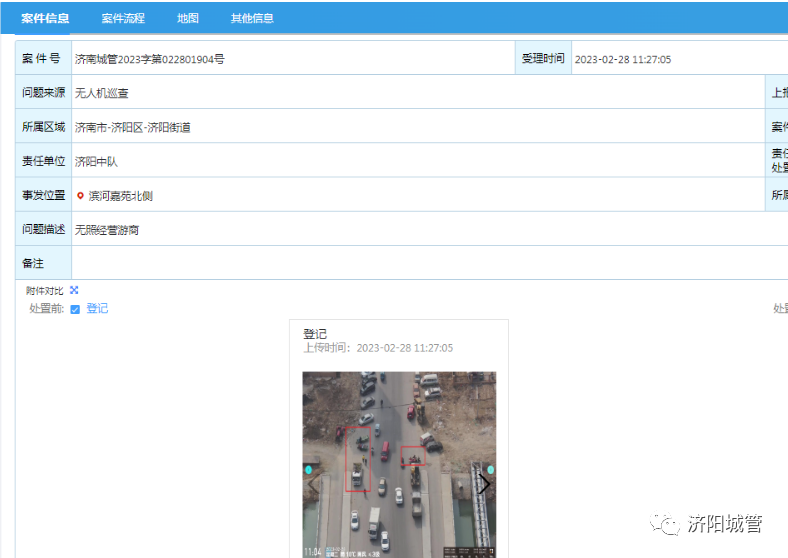Click the empty 备注 field
The height and width of the screenshot is (558, 788).
tap(400, 263)
